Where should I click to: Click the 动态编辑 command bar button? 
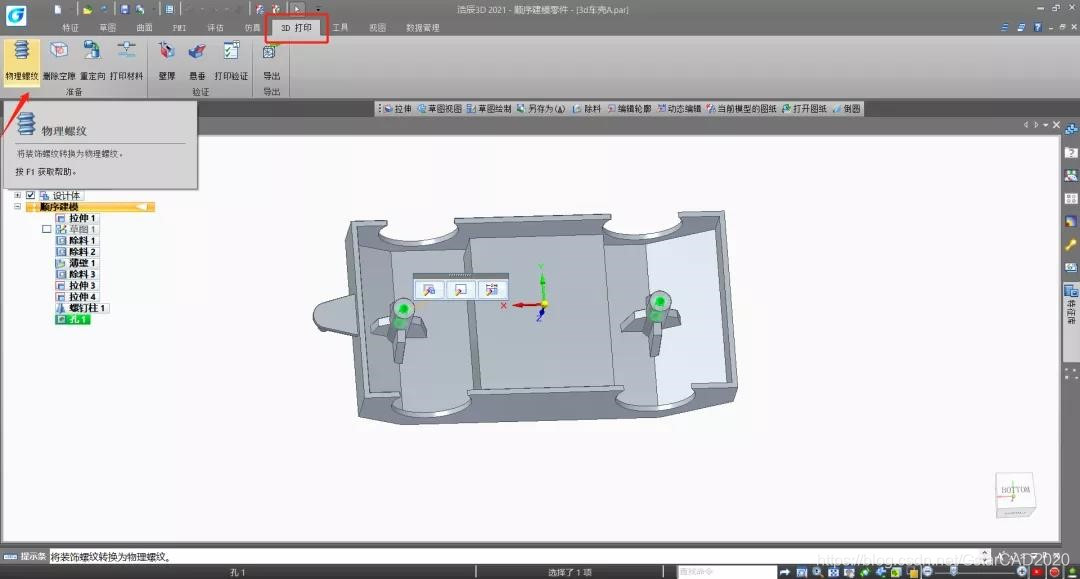pos(679,109)
